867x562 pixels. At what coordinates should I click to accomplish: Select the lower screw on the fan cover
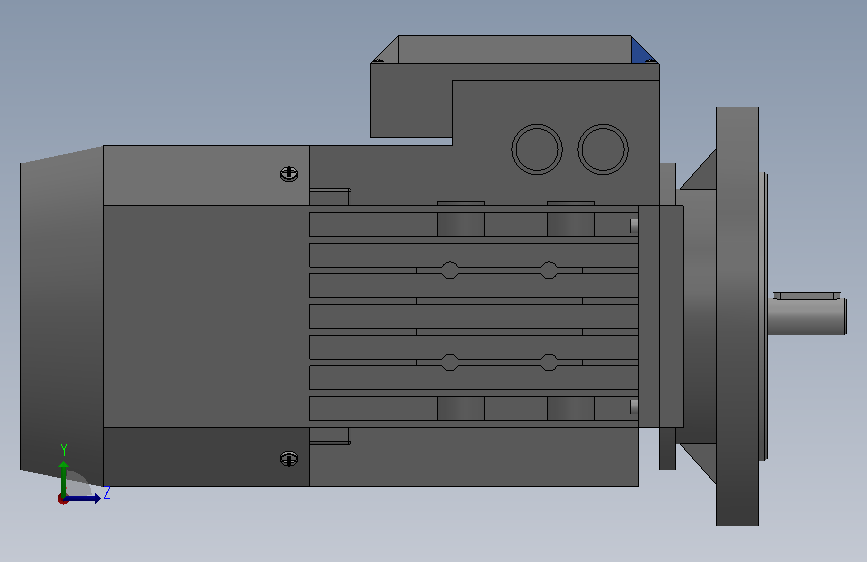[289, 459]
